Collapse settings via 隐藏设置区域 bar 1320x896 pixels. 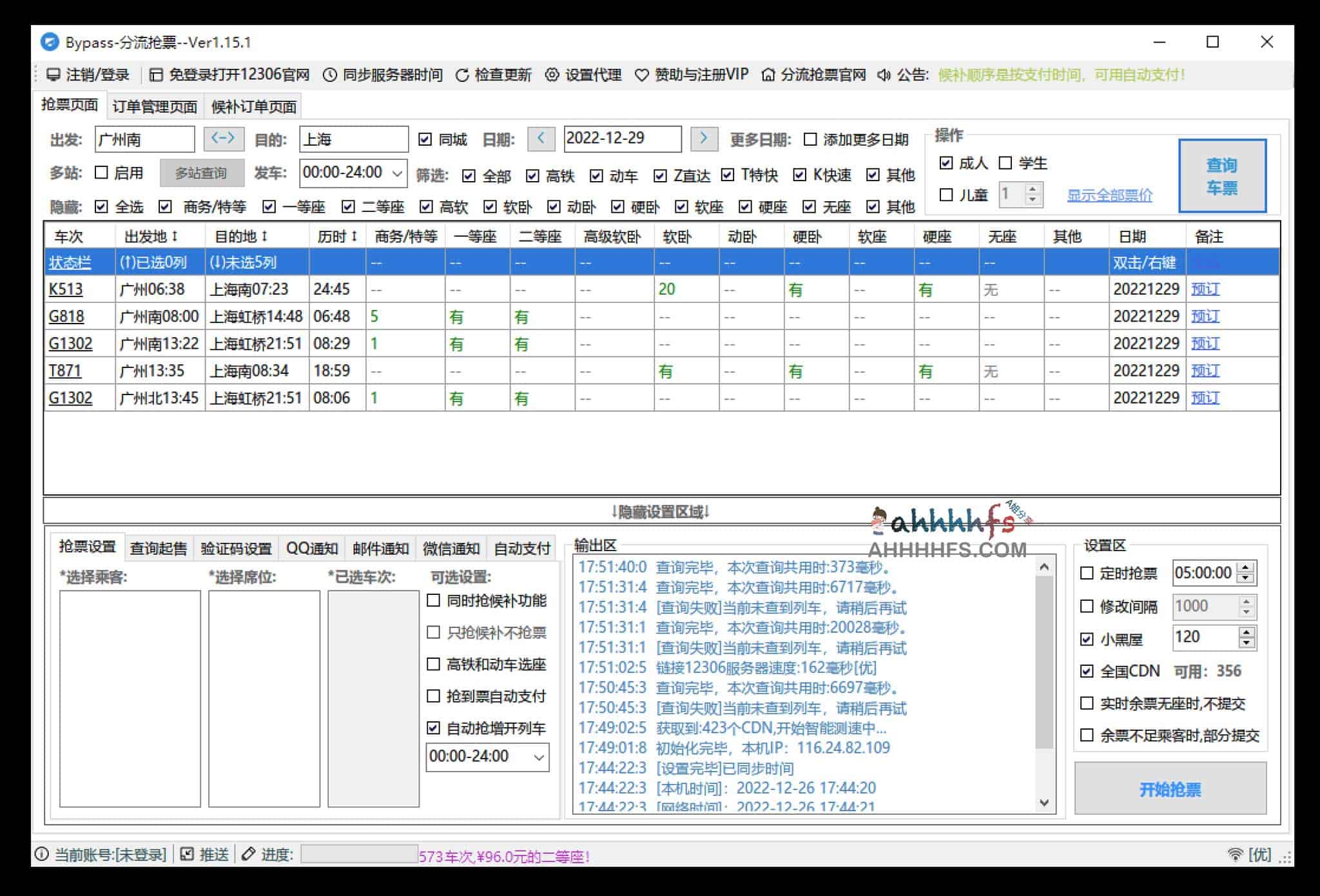click(x=661, y=512)
